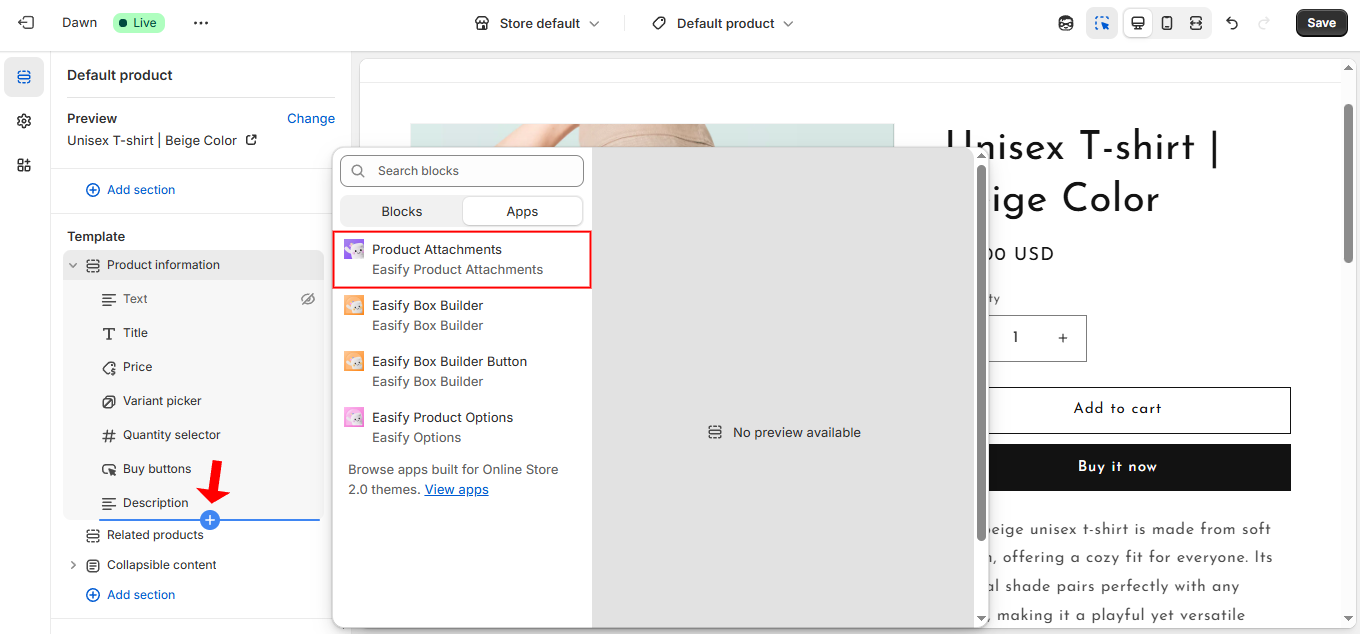Click the Exit theme editor icon
The image size is (1360, 634).
coord(25,22)
